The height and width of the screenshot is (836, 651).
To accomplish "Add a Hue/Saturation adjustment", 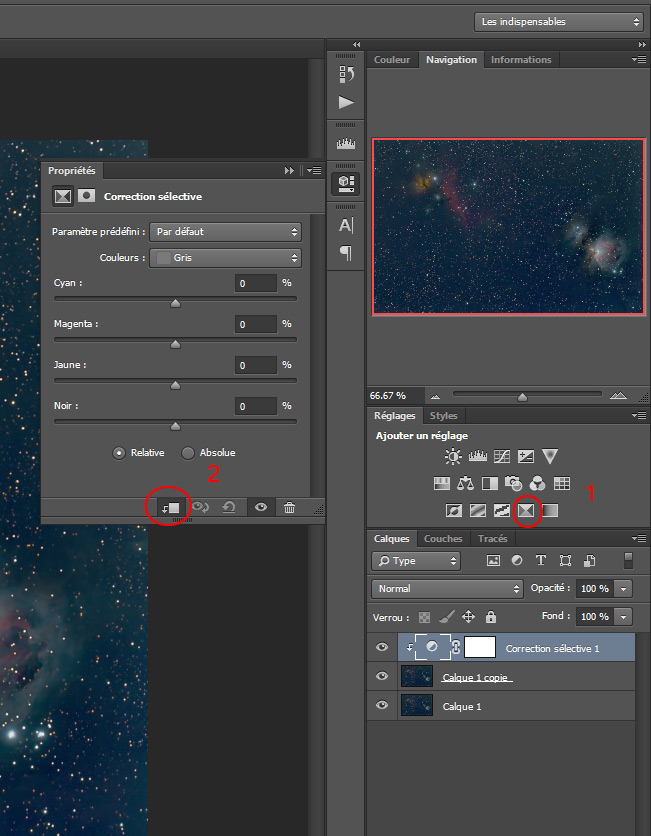I will 442,484.
